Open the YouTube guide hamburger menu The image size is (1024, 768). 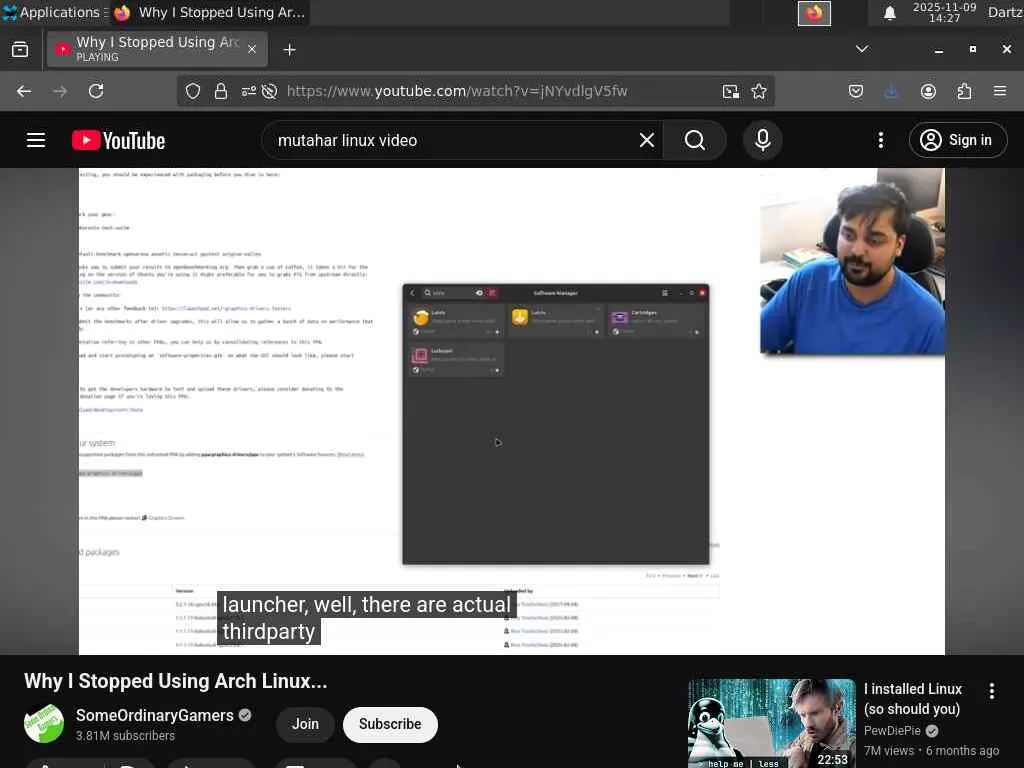[36, 140]
